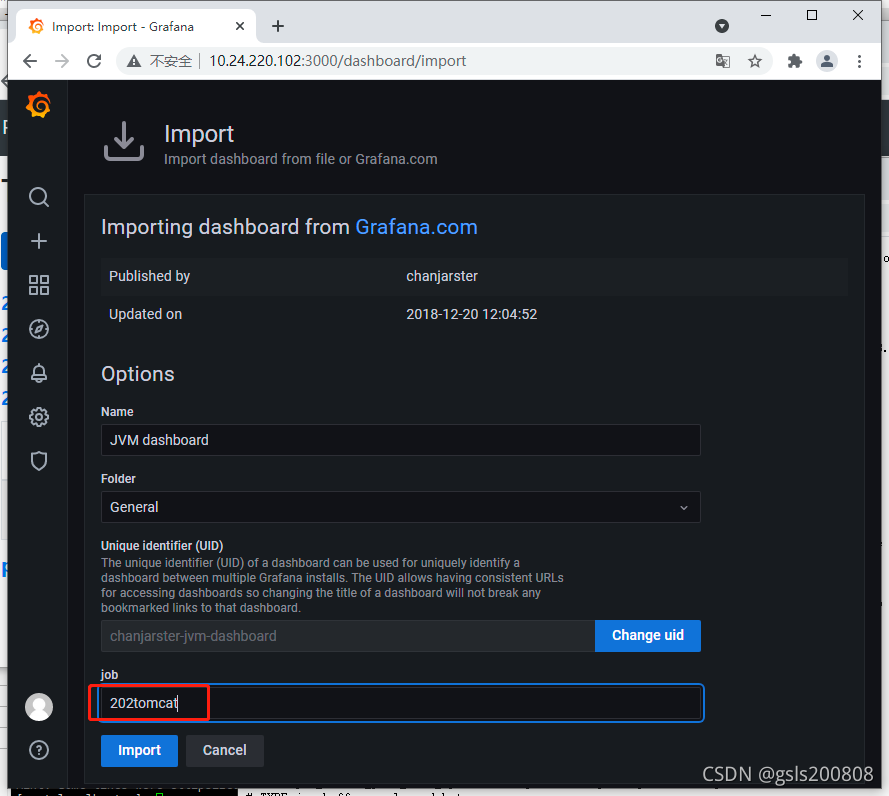Open the Chrome profile icon

point(827,61)
